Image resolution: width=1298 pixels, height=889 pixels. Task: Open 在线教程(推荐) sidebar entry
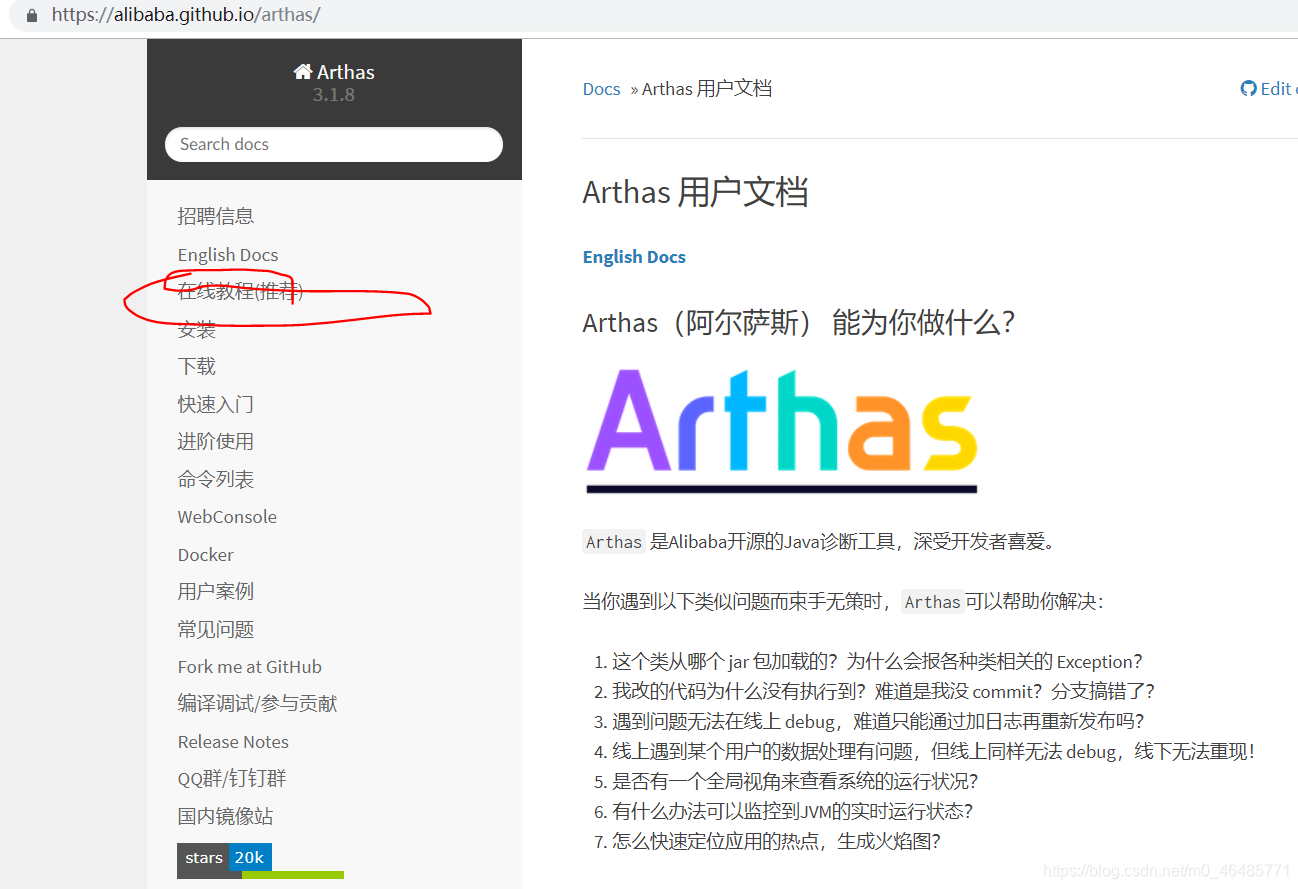point(240,292)
